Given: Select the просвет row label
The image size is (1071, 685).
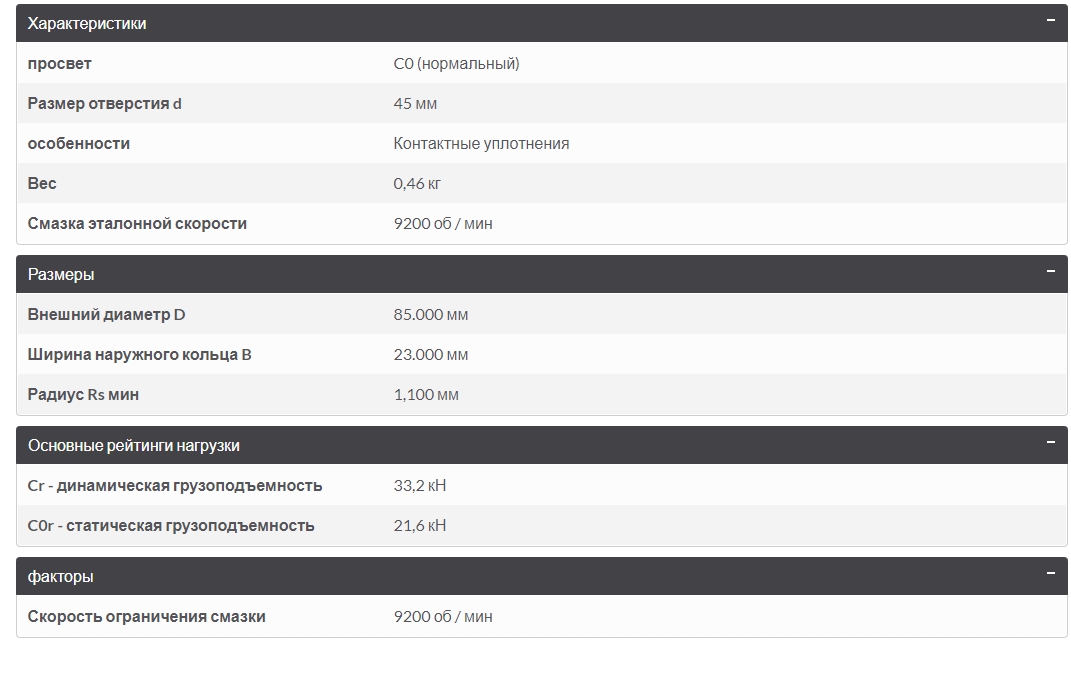Looking at the screenshot, I should (x=59, y=64).
